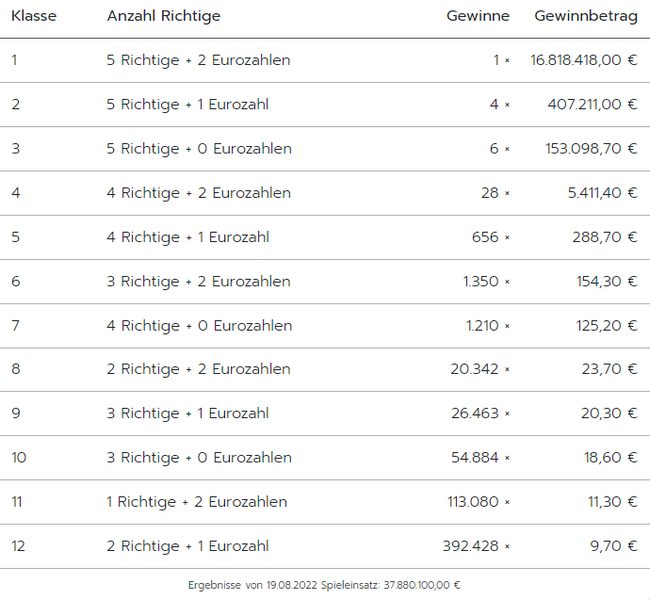Select the 153.098,70 € amount cell
The height and width of the screenshot is (600, 650).
pos(591,148)
